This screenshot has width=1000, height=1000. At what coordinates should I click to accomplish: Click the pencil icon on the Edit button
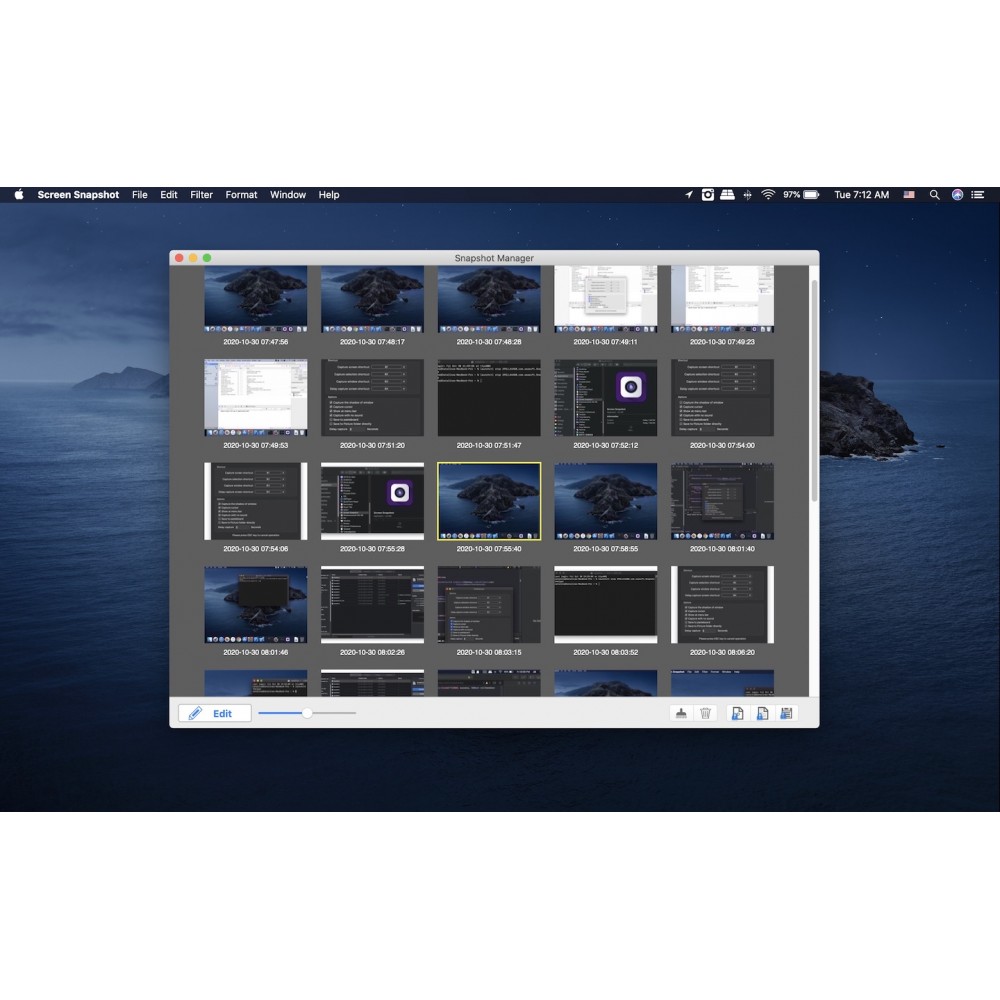pos(194,713)
